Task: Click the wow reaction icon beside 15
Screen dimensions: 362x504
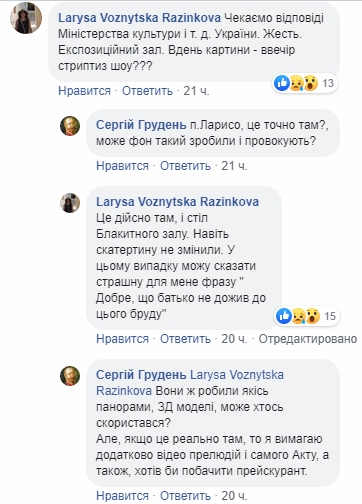Action: (x=312, y=316)
